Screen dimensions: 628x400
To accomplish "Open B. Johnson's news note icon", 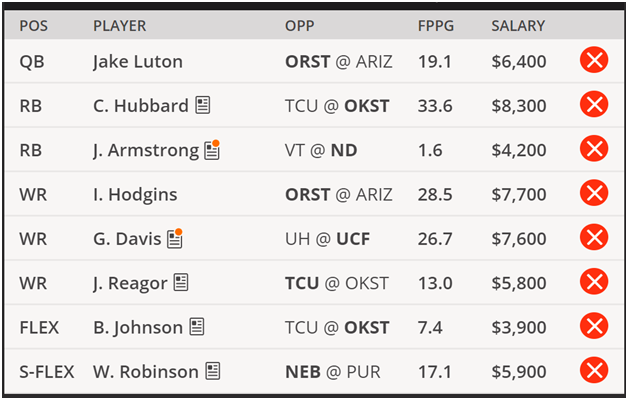I will pos(197,326).
